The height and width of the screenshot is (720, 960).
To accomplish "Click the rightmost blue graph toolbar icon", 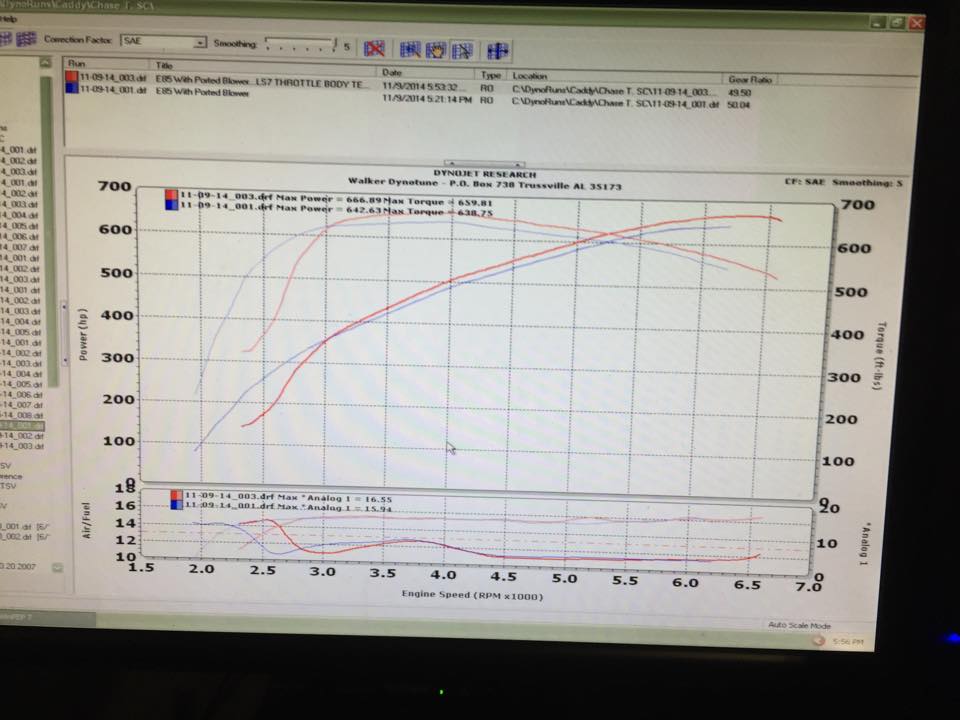I will pyautogui.click(x=497, y=50).
